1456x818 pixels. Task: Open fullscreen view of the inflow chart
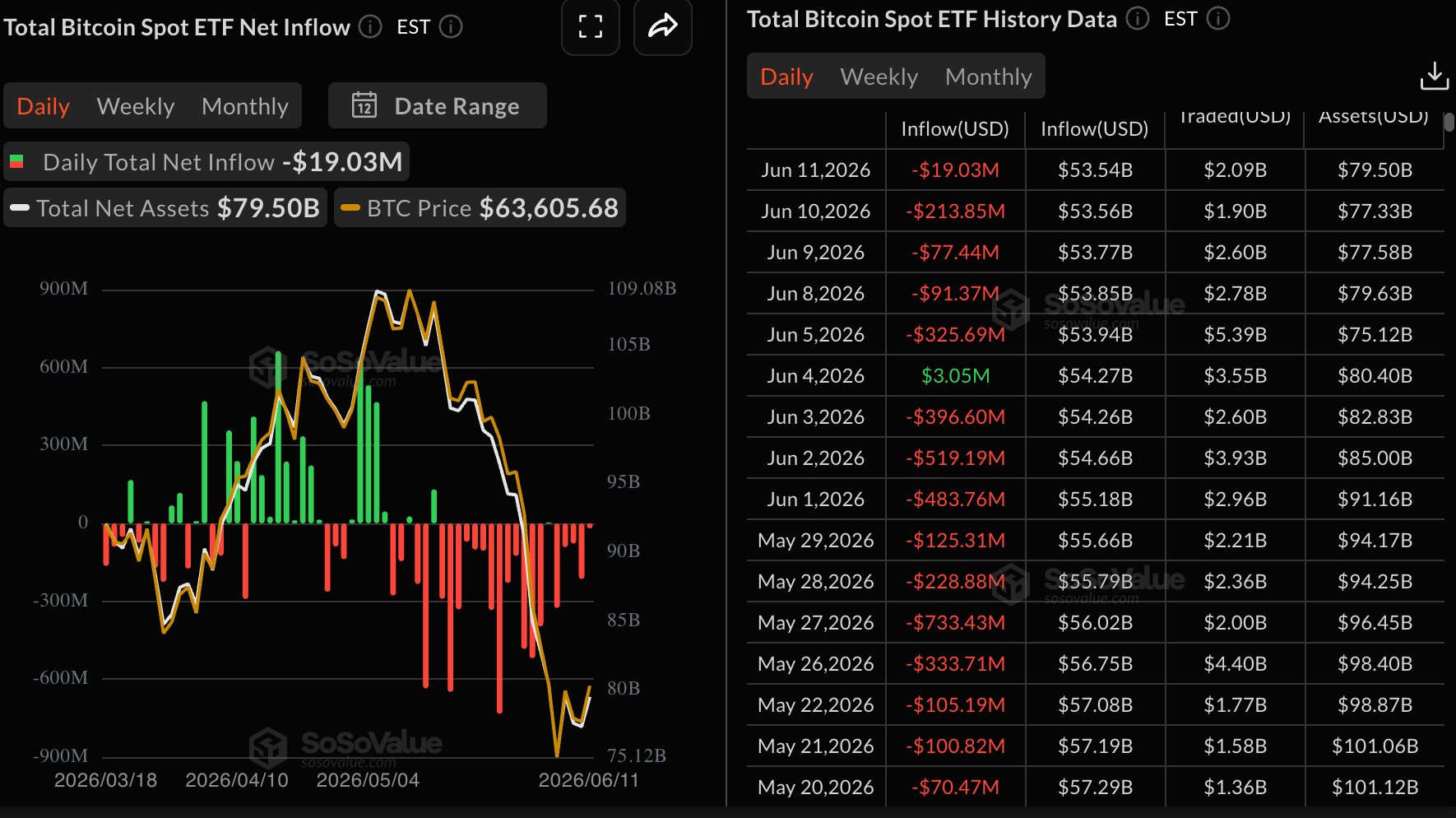pyautogui.click(x=591, y=26)
